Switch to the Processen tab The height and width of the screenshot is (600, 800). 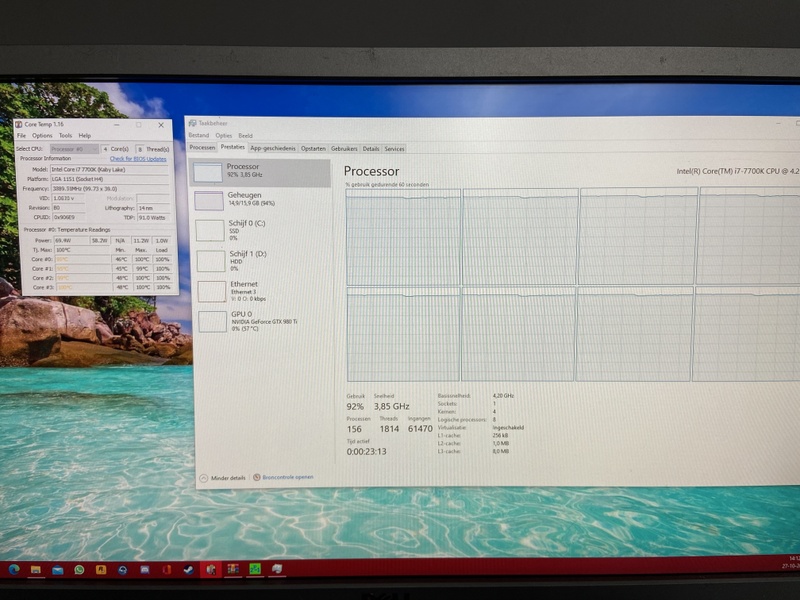(202, 147)
